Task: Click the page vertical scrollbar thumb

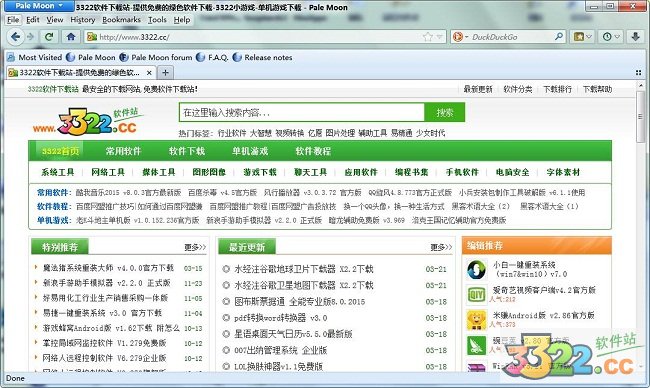Action: coord(640,117)
